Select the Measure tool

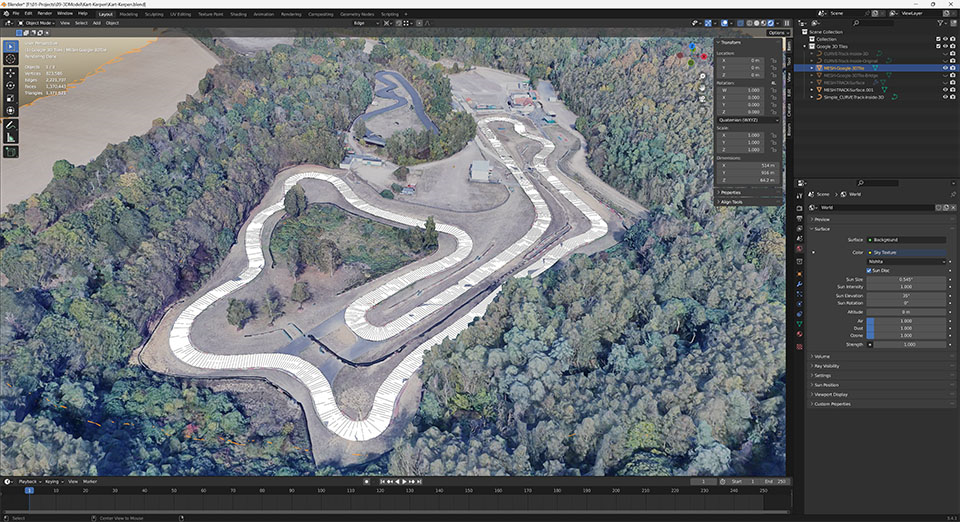(x=10, y=137)
